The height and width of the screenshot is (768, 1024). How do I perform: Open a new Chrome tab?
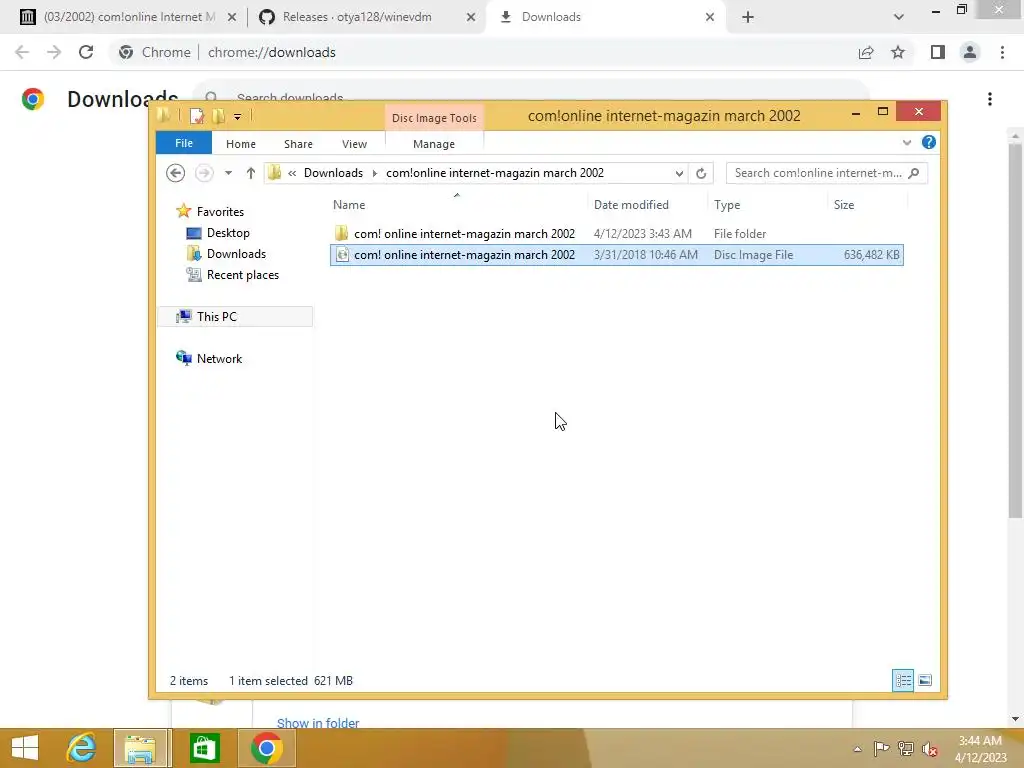click(x=748, y=18)
